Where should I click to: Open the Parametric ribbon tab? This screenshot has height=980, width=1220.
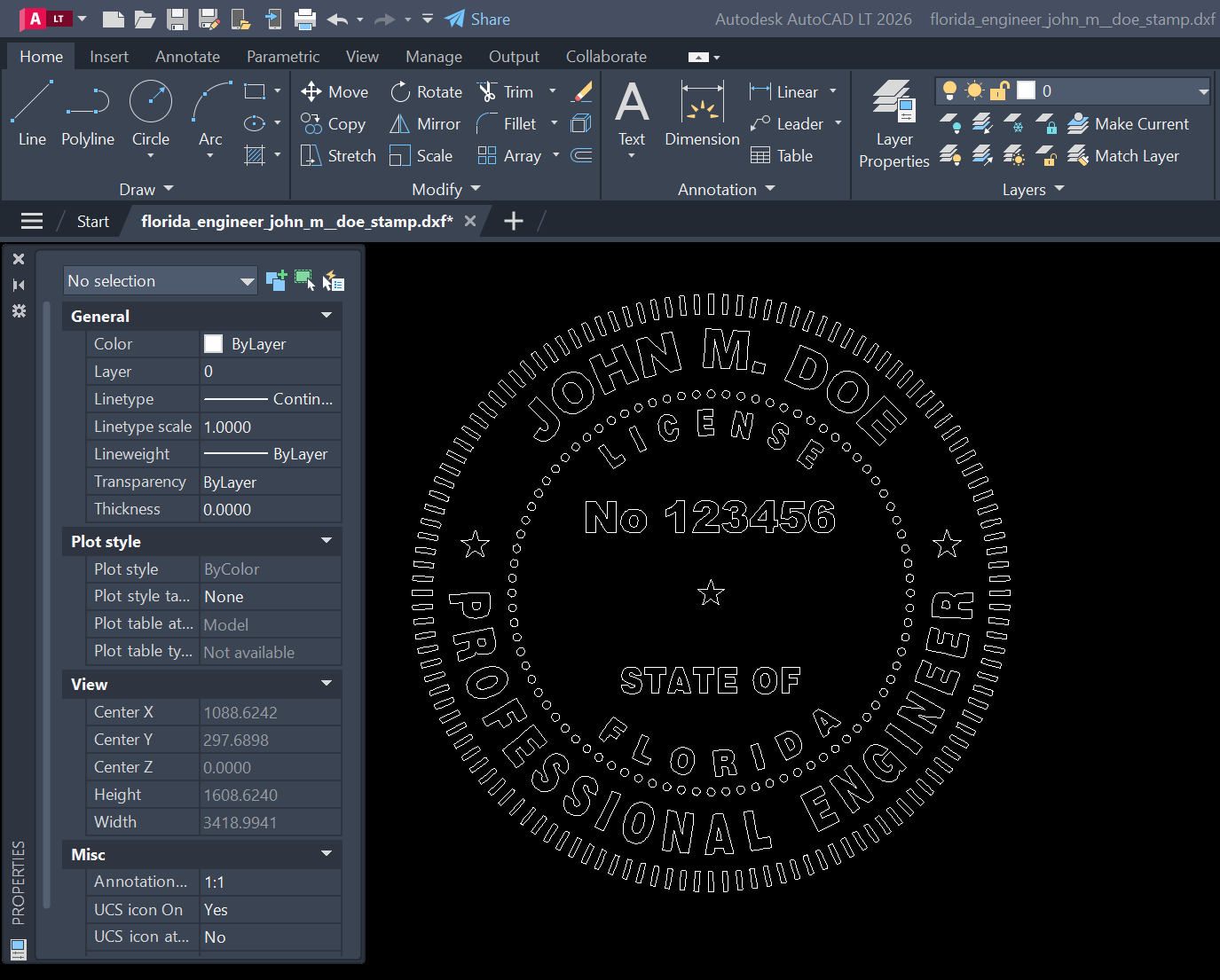point(282,56)
